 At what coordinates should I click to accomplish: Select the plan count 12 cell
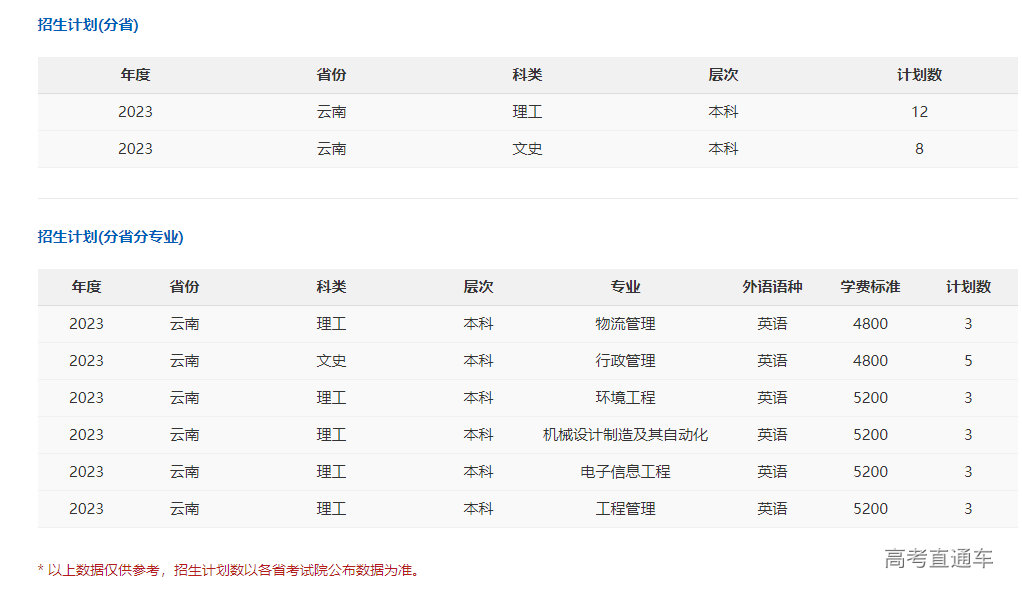919,112
